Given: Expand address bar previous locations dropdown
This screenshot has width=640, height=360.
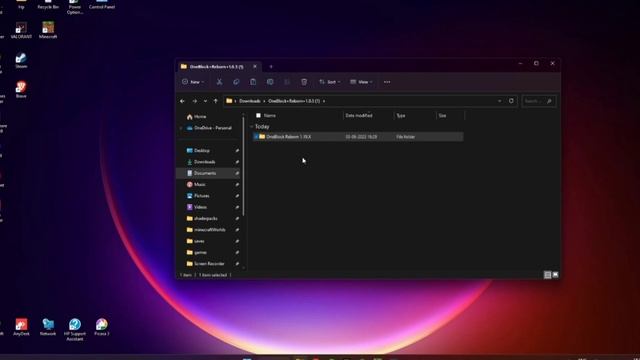Looking at the screenshot, I should coord(500,101).
